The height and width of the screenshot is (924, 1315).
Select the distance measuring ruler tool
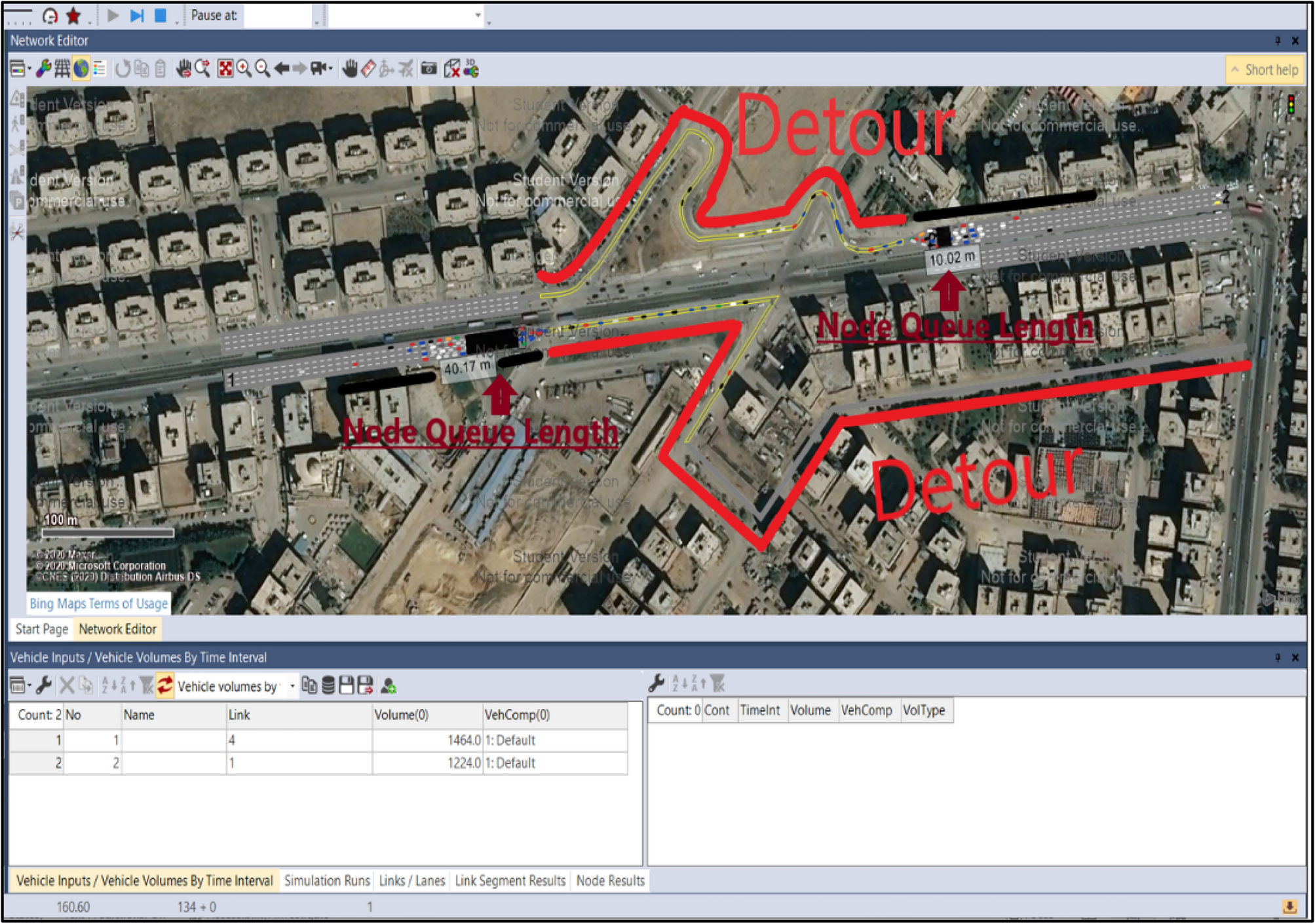click(x=368, y=69)
